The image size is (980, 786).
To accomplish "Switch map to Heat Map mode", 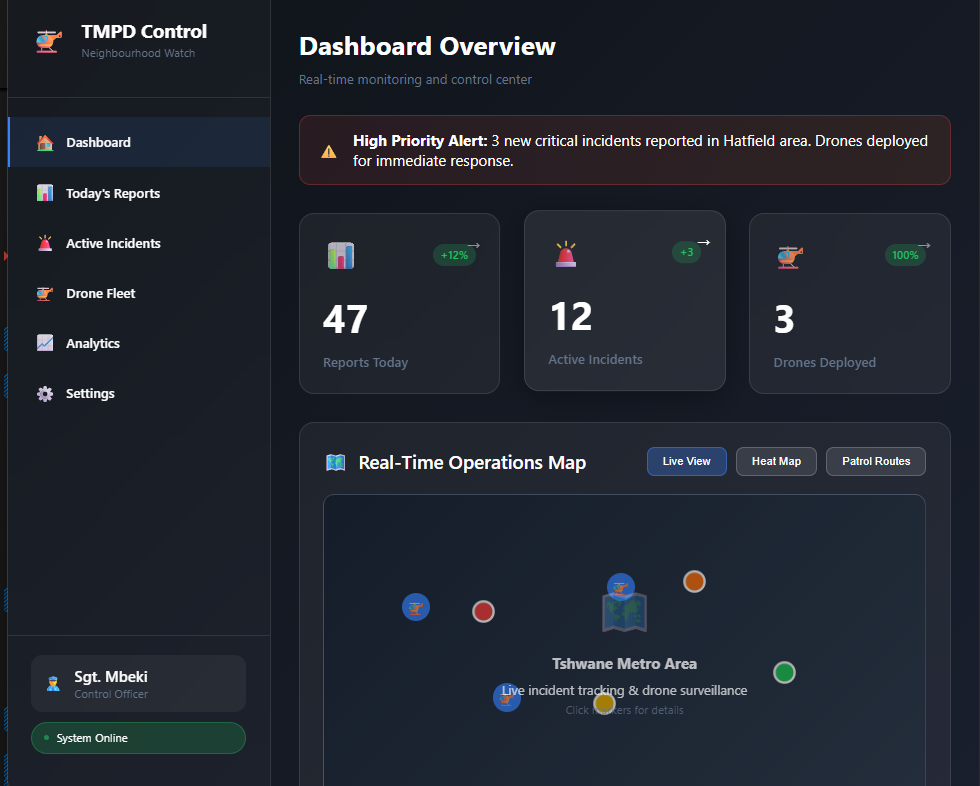I will 776,461.
